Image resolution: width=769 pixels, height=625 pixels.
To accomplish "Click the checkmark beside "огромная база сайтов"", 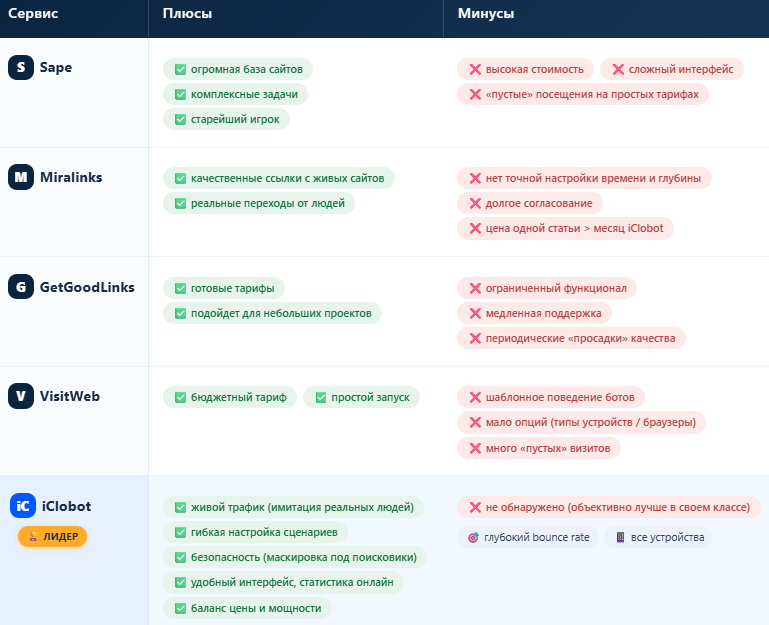I will coord(180,69).
